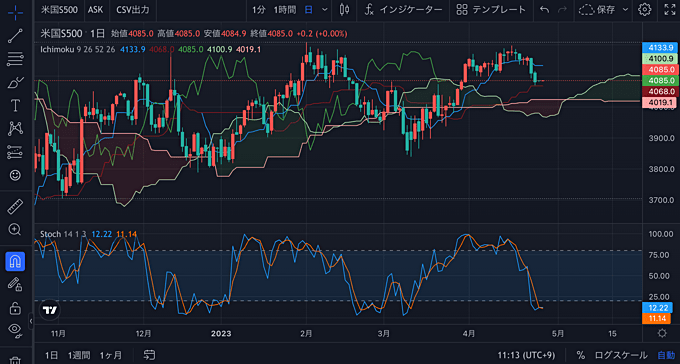Select the crosshair cursor tool
The height and width of the screenshot is (364, 680).
[x=16, y=12]
